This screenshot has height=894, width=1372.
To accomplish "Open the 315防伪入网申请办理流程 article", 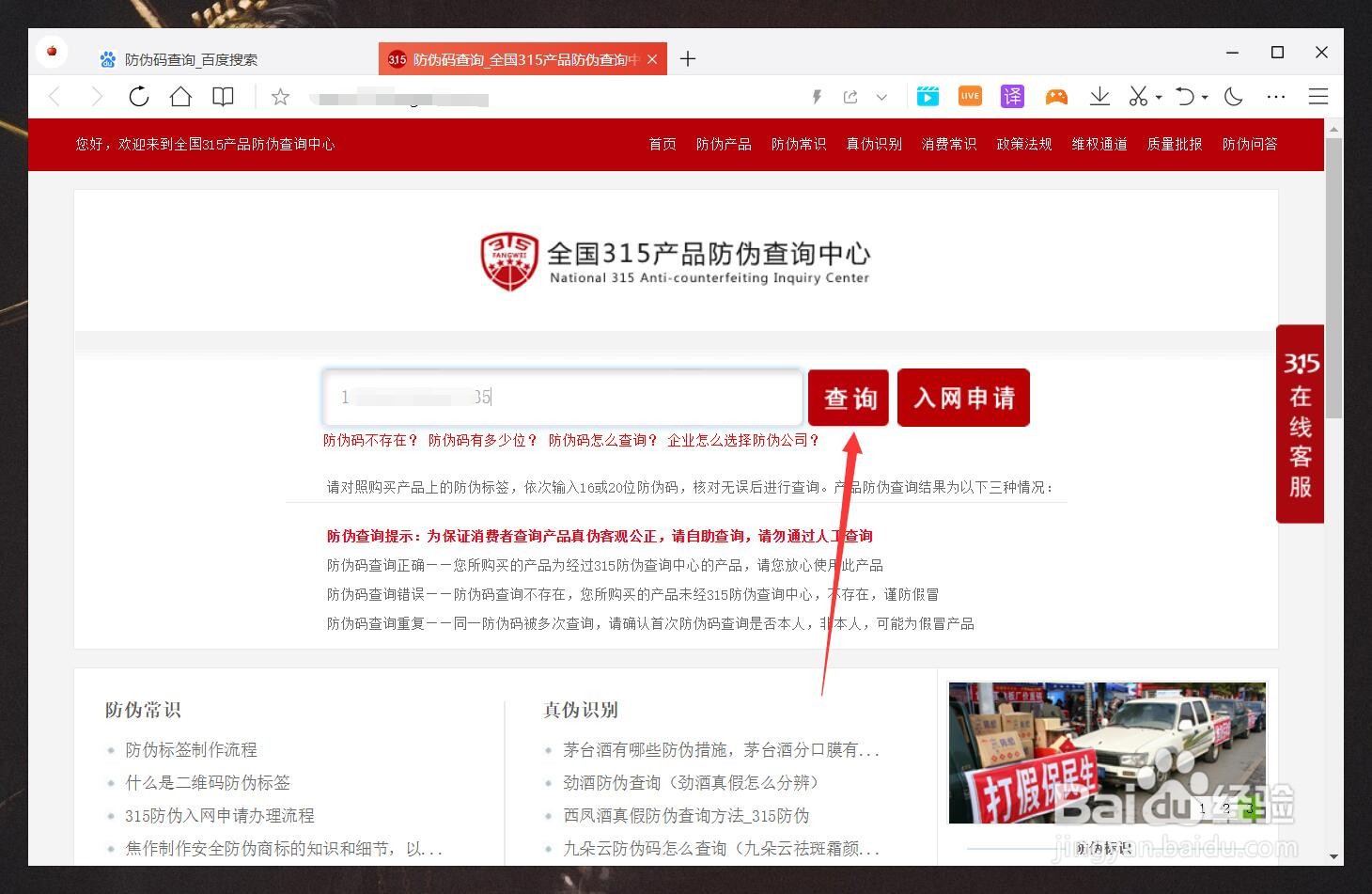I will click(x=220, y=815).
